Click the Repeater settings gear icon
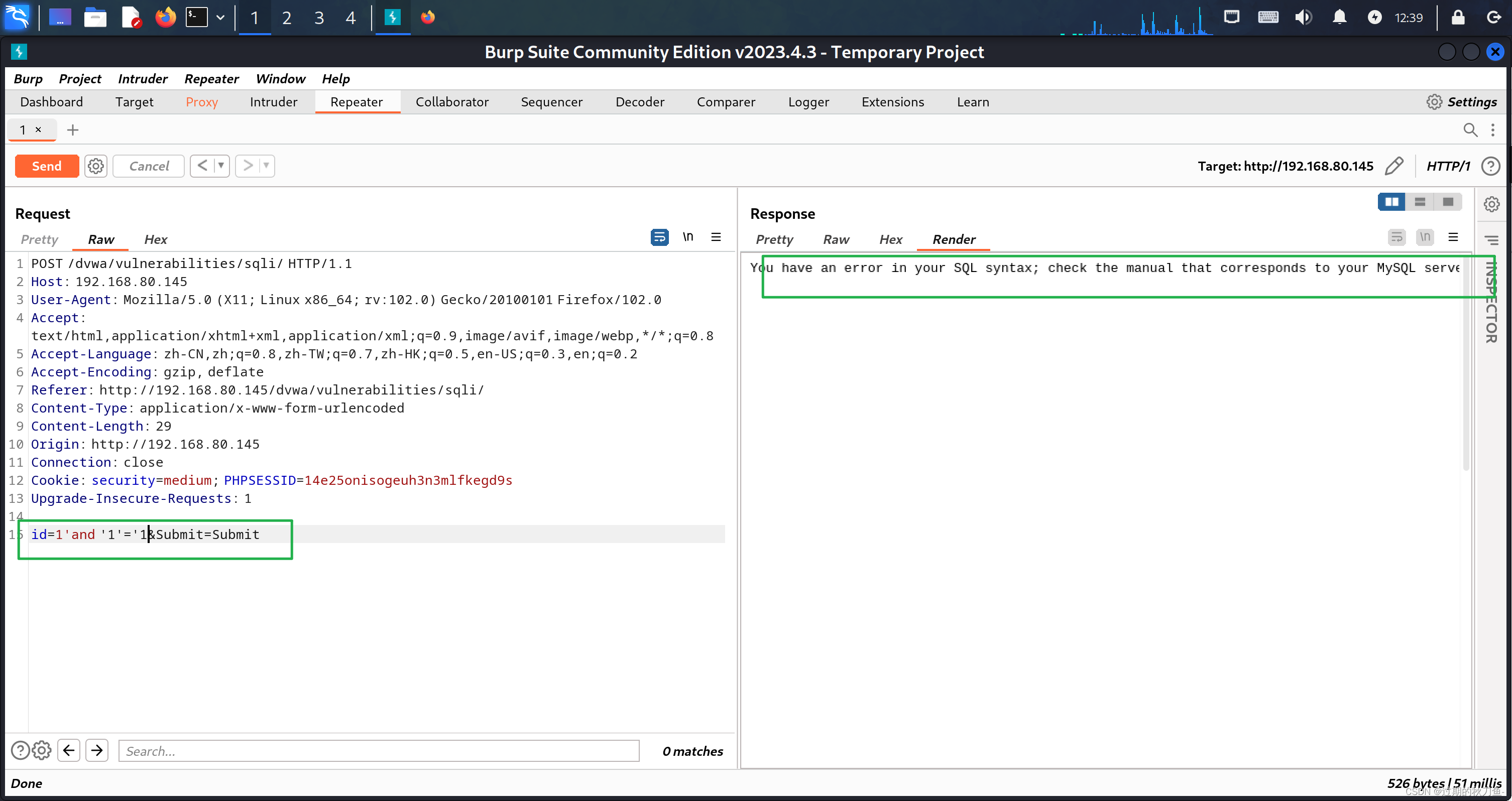Viewport: 1512px width, 801px height. (x=96, y=165)
